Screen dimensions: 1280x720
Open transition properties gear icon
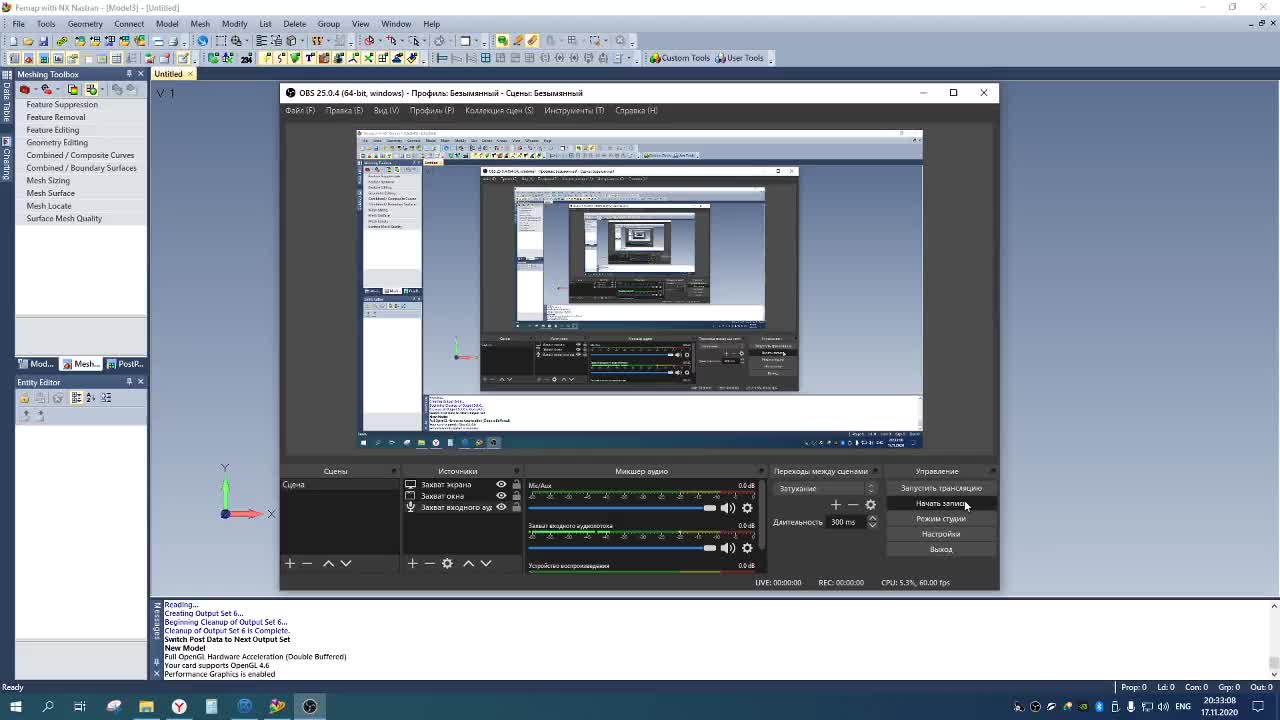click(x=870, y=505)
